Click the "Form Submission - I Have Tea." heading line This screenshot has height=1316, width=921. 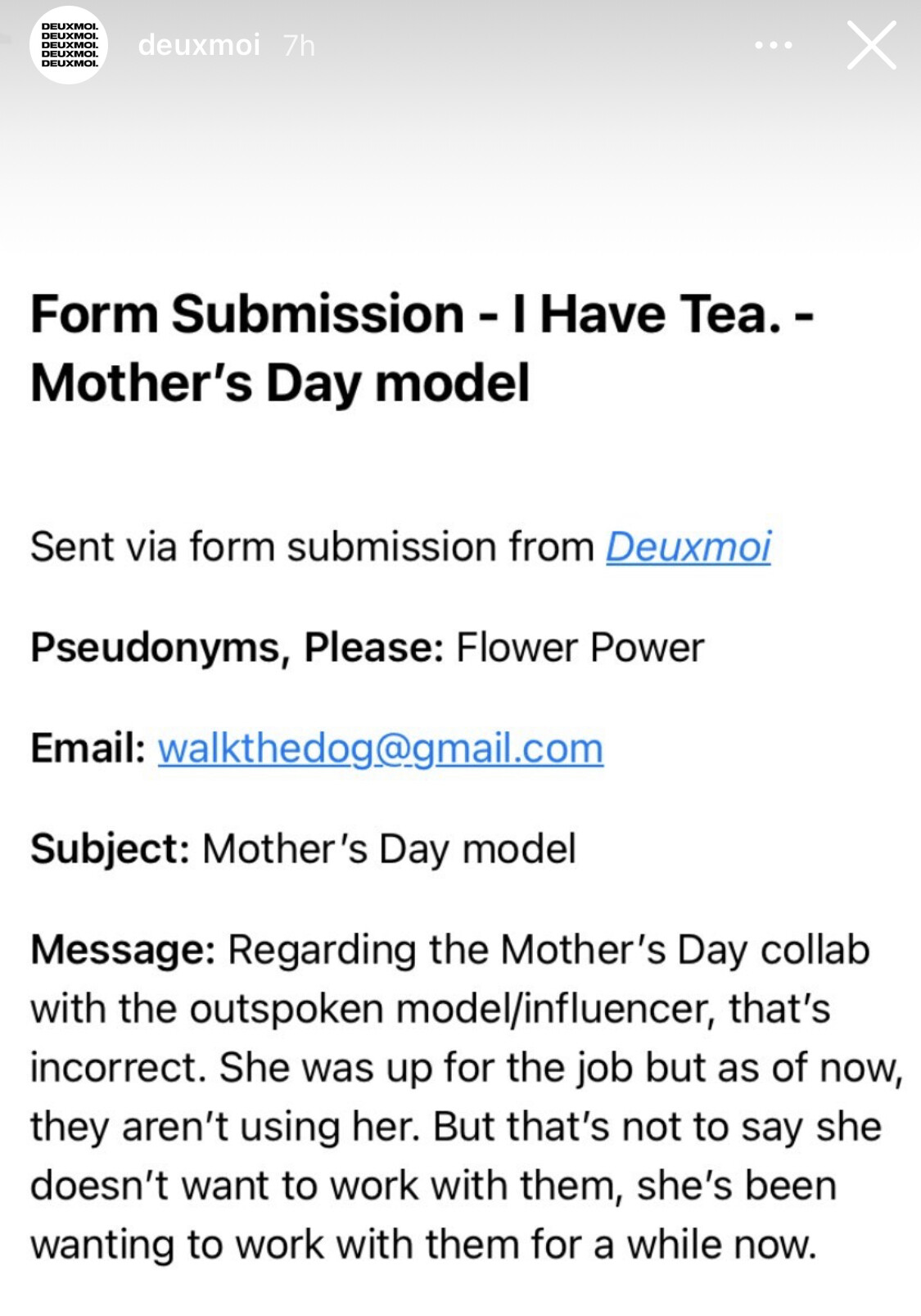coord(421,314)
